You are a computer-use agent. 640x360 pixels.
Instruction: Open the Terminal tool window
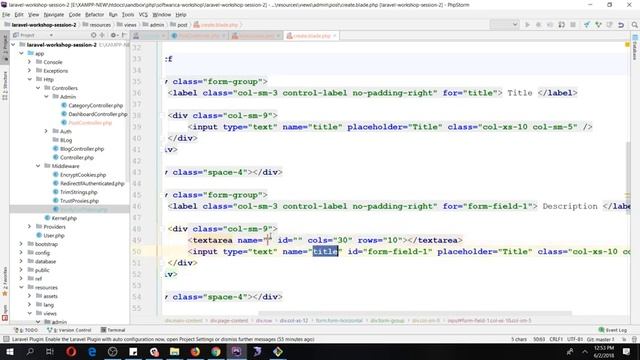point(113,330)
